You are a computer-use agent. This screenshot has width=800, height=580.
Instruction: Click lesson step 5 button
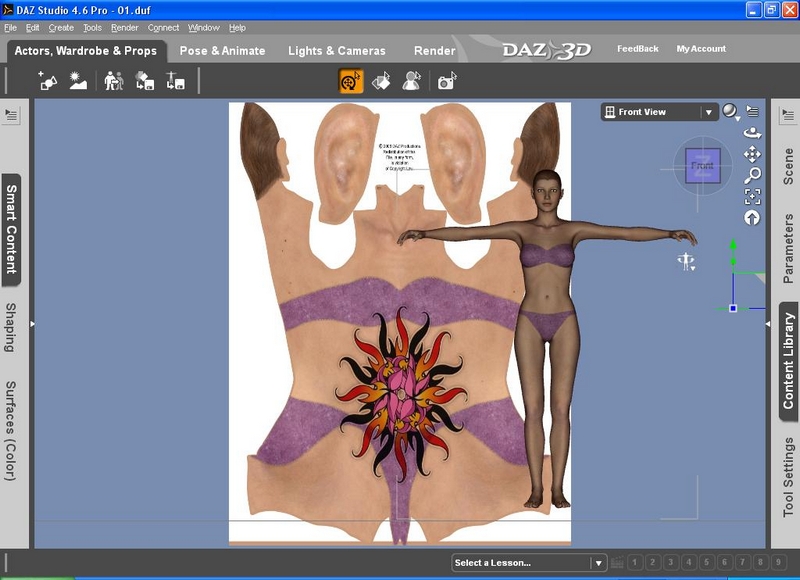[707, 563]
